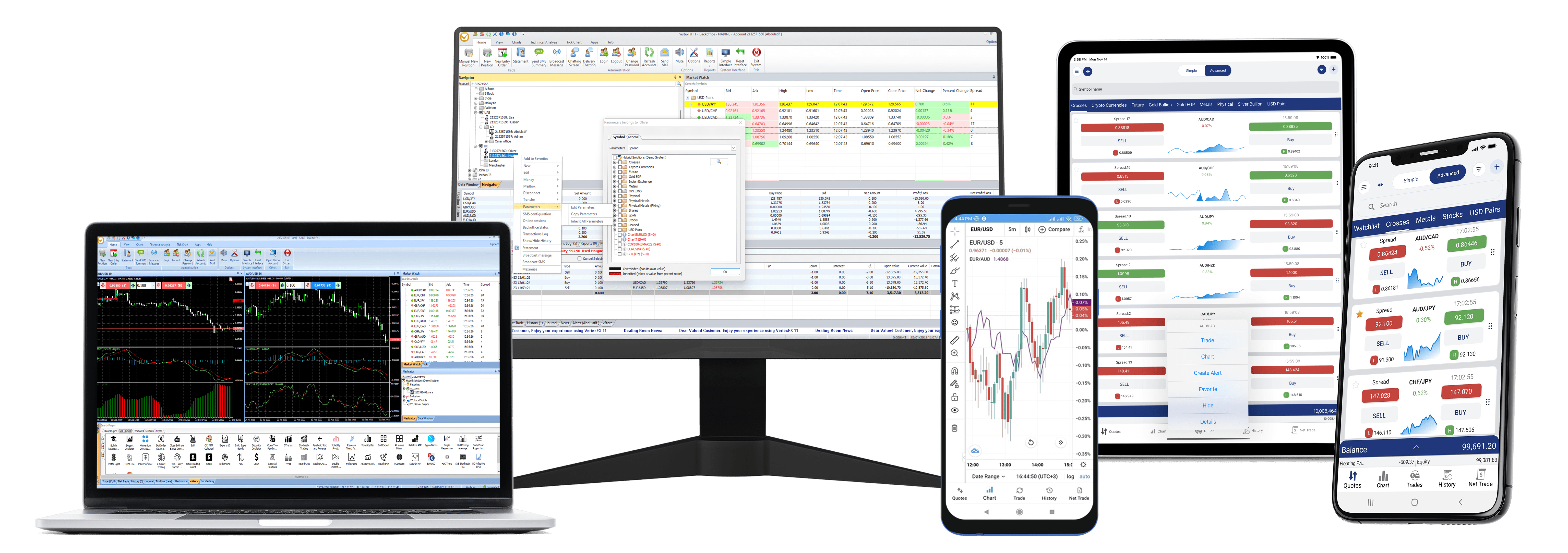This screenshot has width=1568, height=553.
Task: Tap the 0.86446 BUY price on iPhone
Action: 1466,244
